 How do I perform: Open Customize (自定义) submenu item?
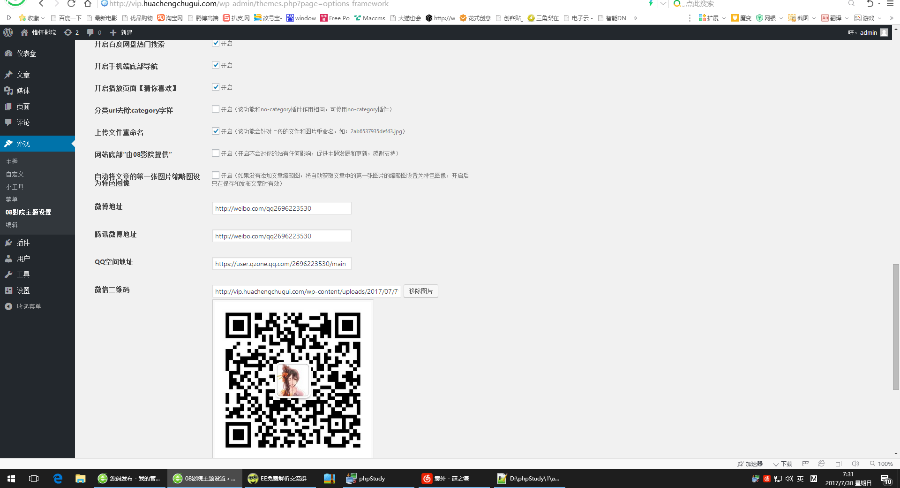coord(14,174)
